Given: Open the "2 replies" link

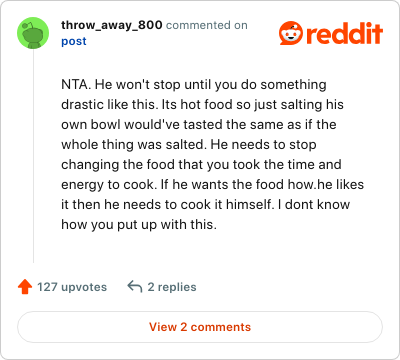Looking at the screenshot, I should pos(172,287).
